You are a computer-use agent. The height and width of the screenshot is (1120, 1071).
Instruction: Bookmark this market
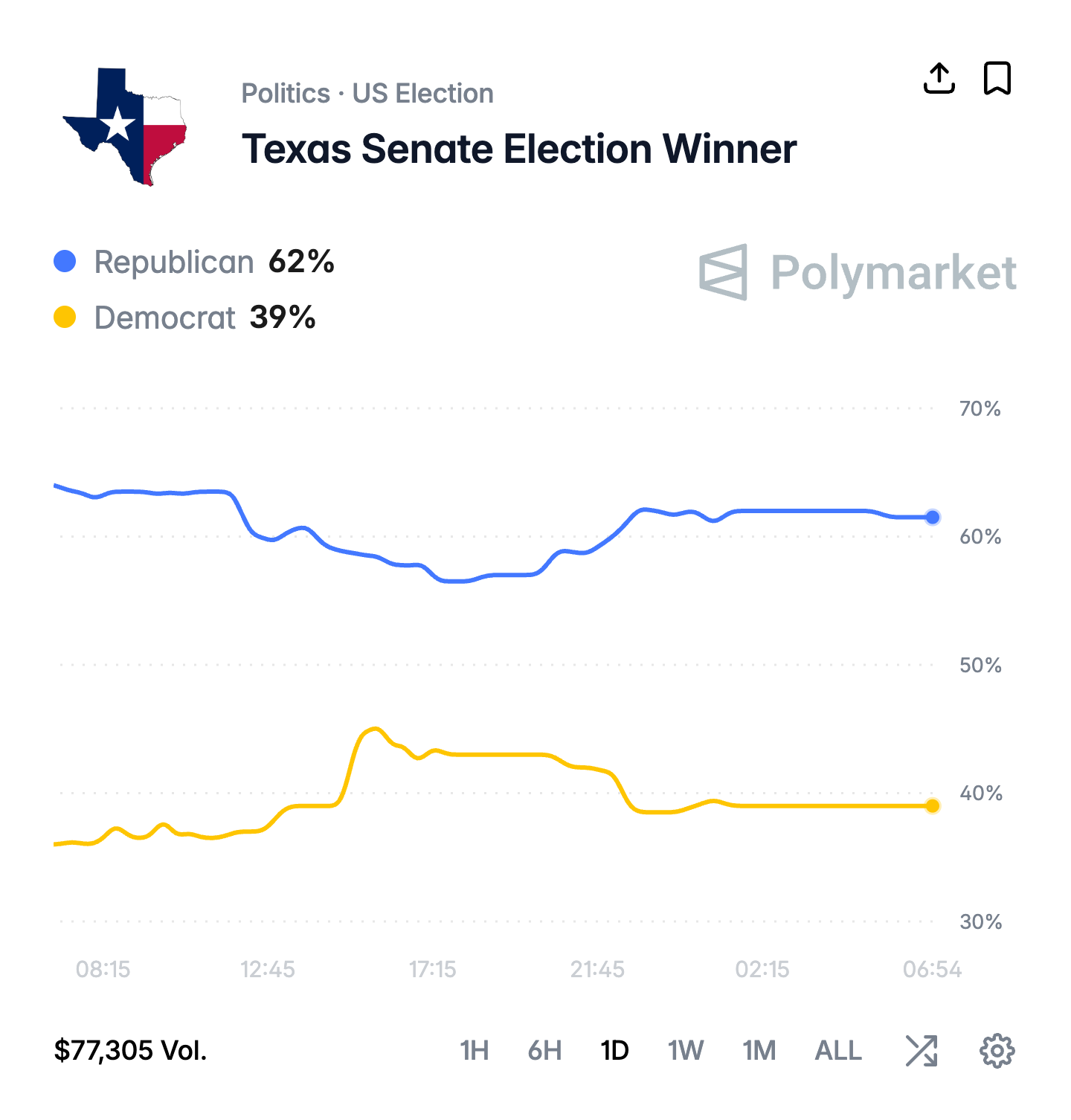point(997,78)
